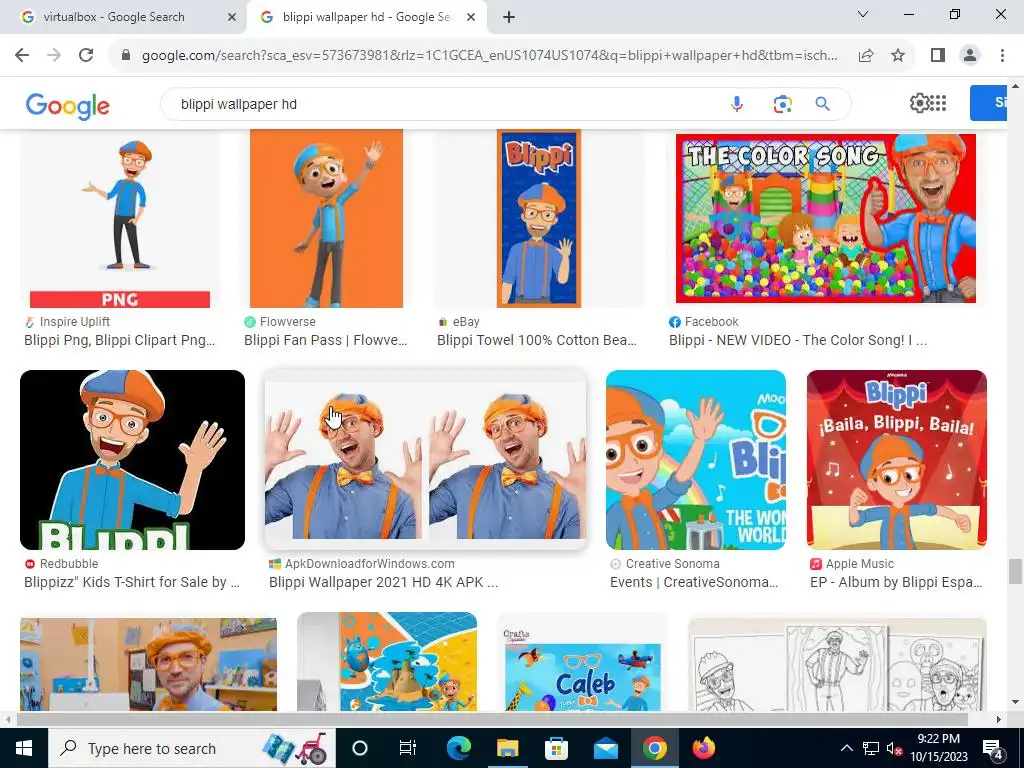Close the blippi wallpaper tab
This screenshot has height=768, width=1024.
(471, 17)
